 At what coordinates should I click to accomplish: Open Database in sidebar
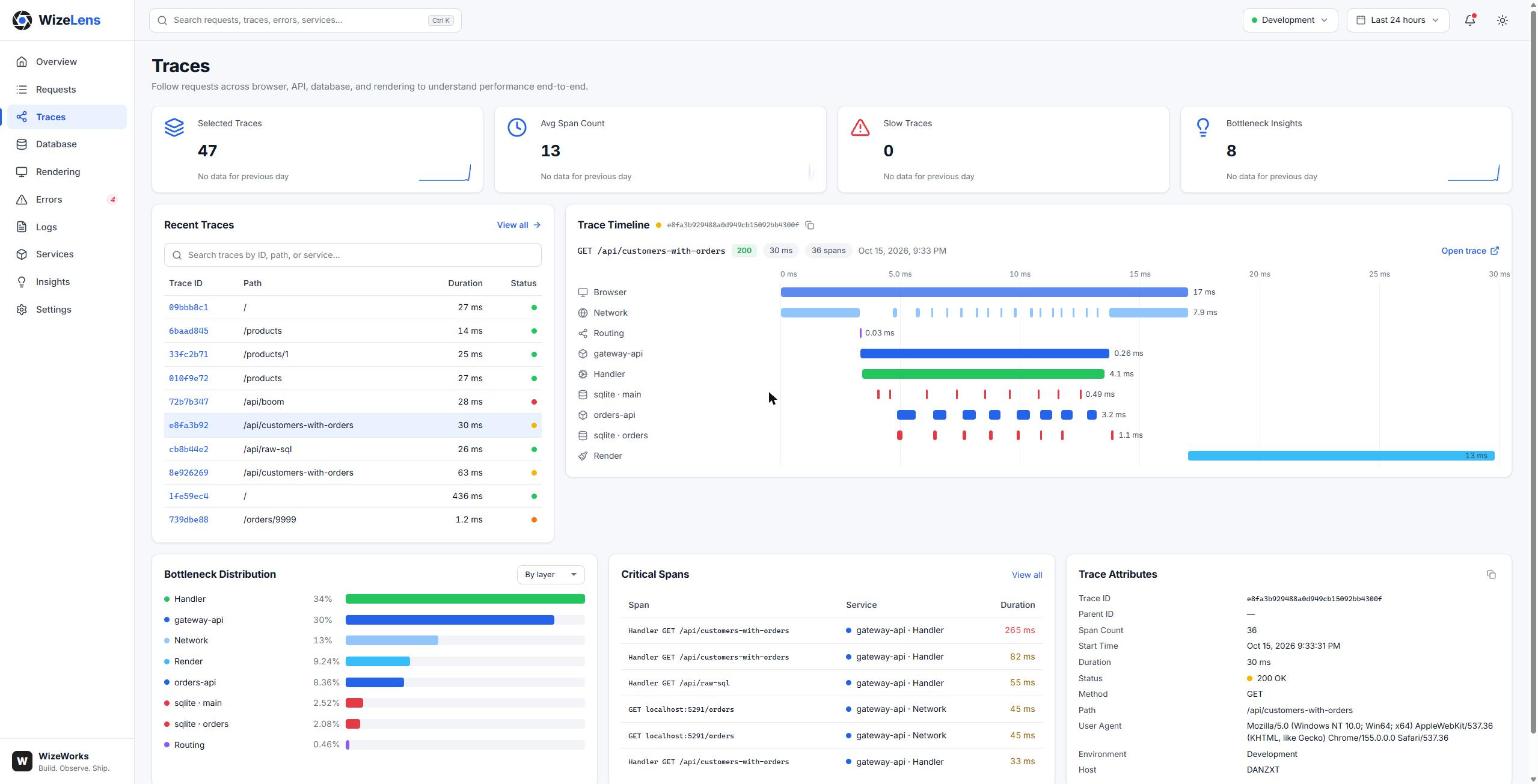67,144
